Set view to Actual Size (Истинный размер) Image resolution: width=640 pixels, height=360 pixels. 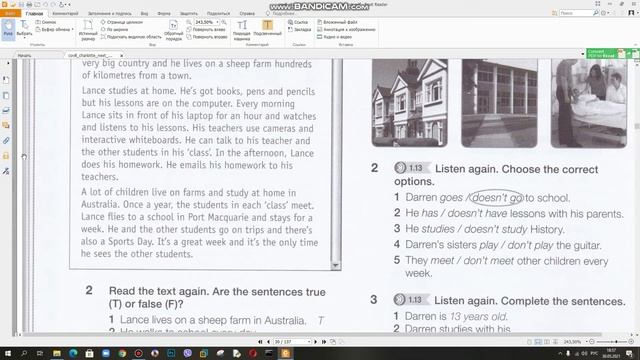coord(88,30)
